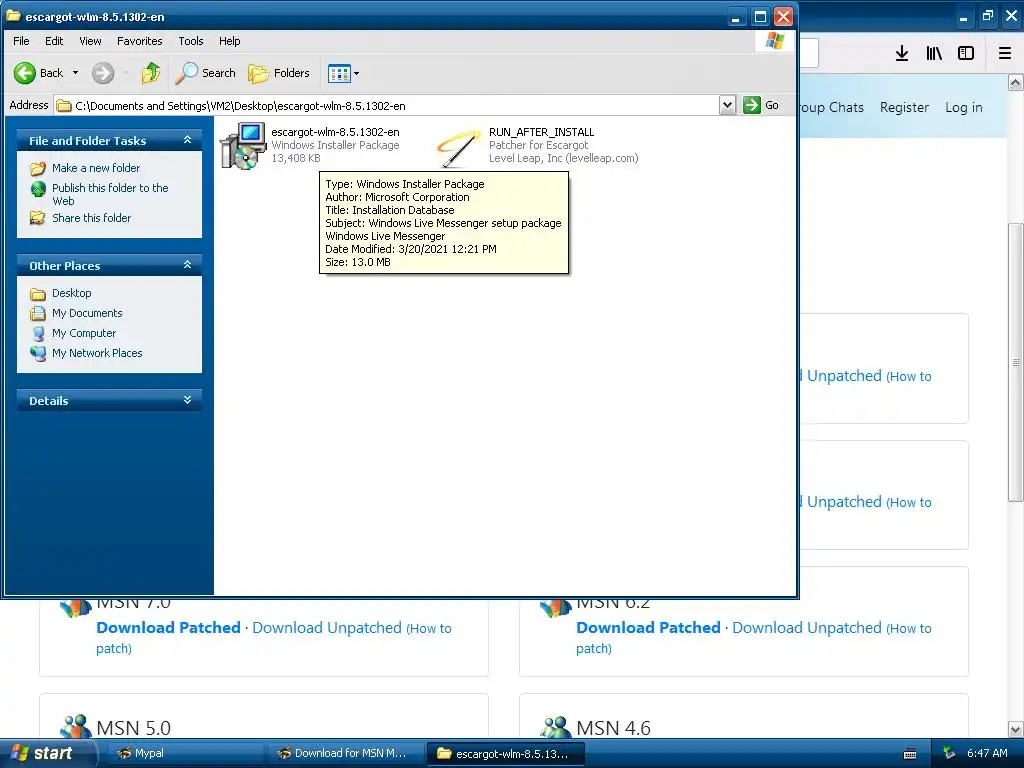Image resolution: width=1024 pixels, height=768 pixels.
Task: Click MSN 7.0 Download Unpatched link
Action: click(327, 628)
